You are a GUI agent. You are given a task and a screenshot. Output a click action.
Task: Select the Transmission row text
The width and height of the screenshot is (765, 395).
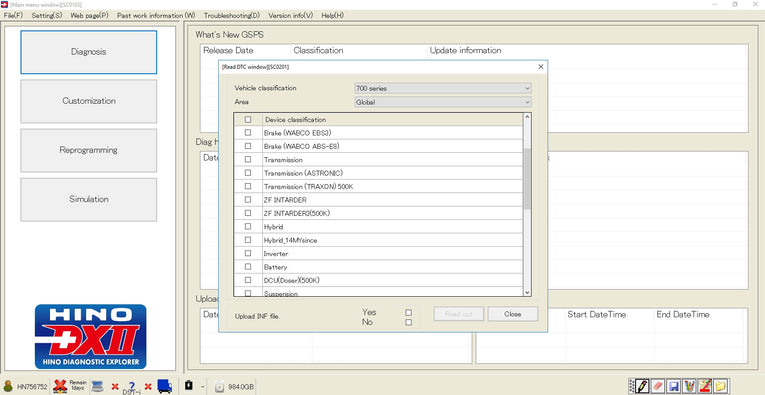point(283,160)
